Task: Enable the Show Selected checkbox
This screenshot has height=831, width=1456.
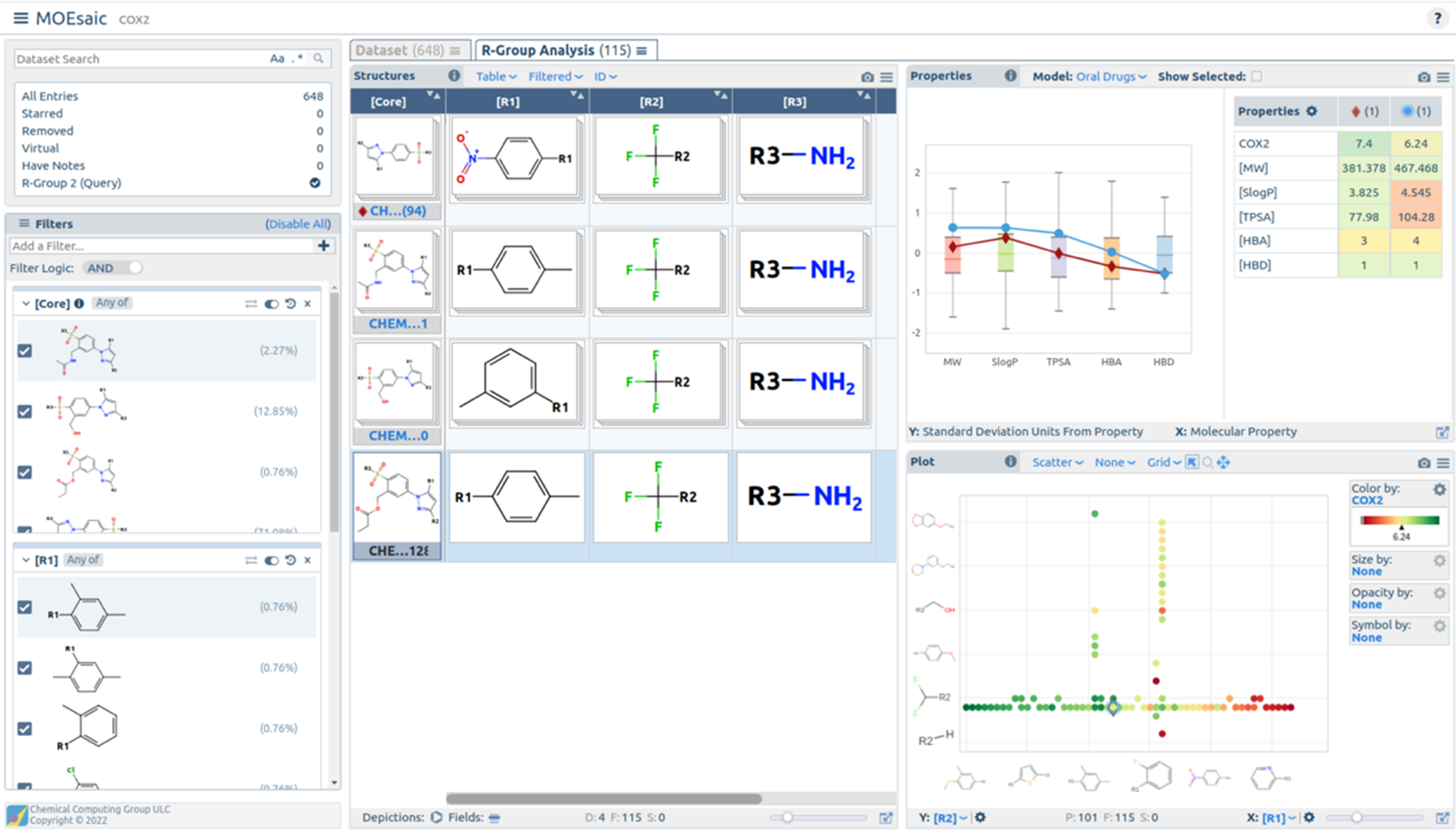Action: click(x=1256, y=76)
